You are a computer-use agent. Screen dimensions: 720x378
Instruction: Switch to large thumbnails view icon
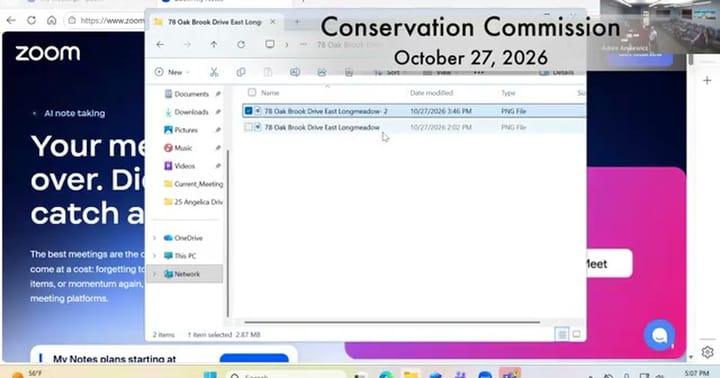(576, 334)
